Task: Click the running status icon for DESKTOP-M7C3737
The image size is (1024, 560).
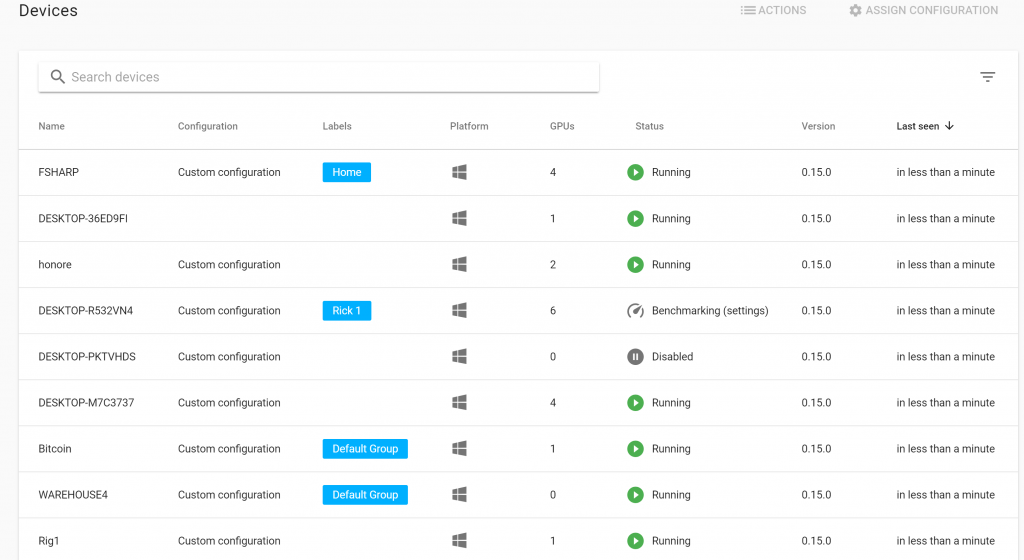Action: (635, 403)
